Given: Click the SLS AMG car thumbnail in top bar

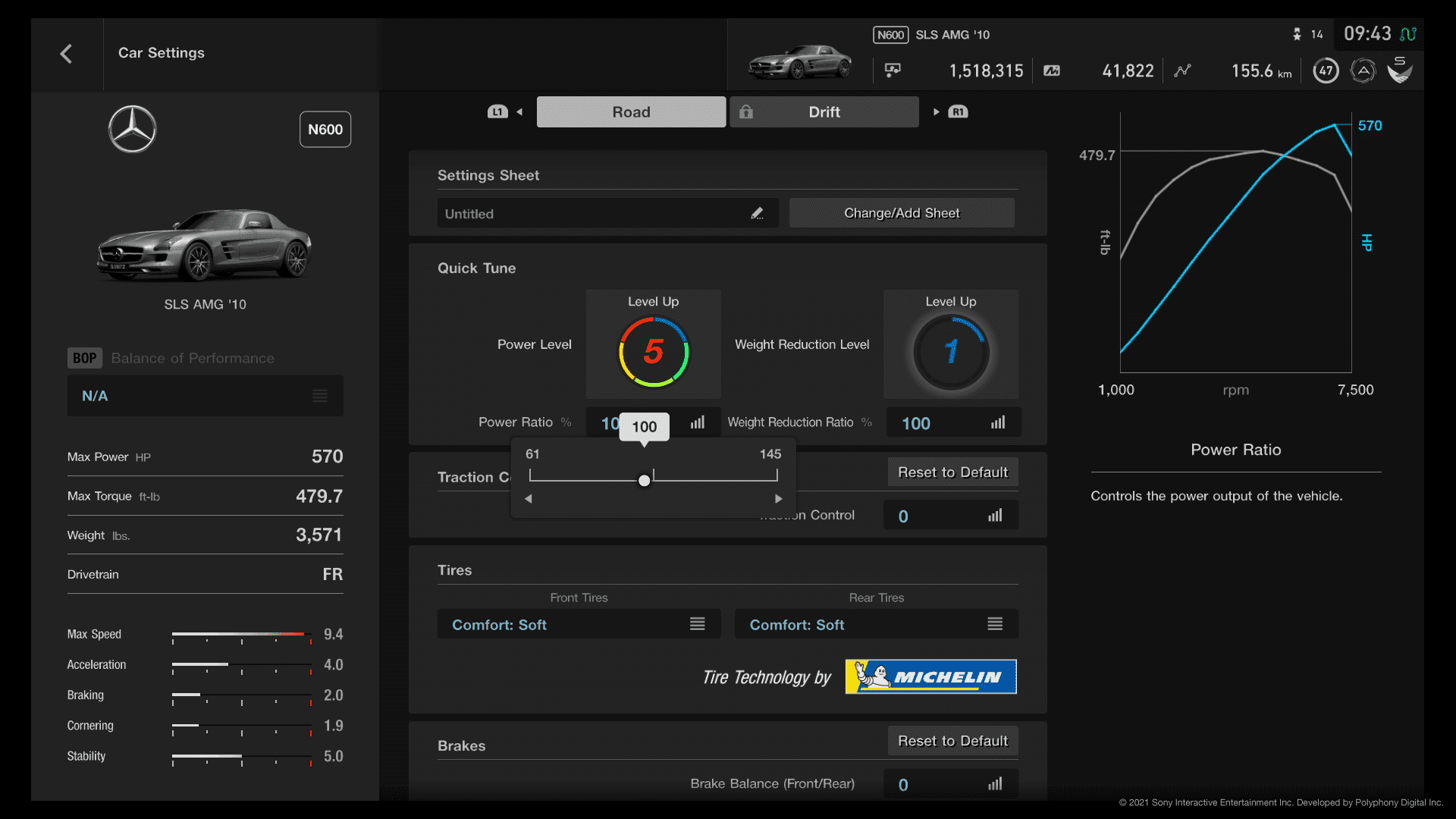Looking at the screenshot, I should point(799,61).
